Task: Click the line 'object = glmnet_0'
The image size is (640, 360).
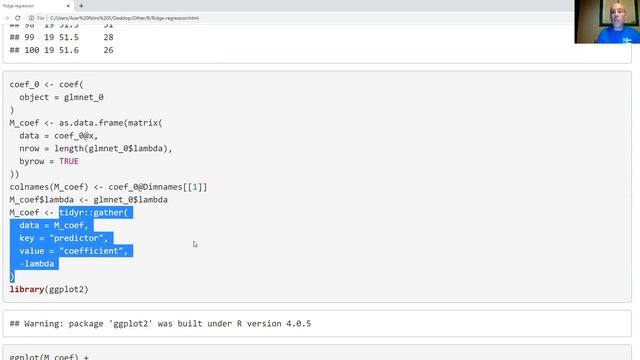Action: tap(61, 97)
